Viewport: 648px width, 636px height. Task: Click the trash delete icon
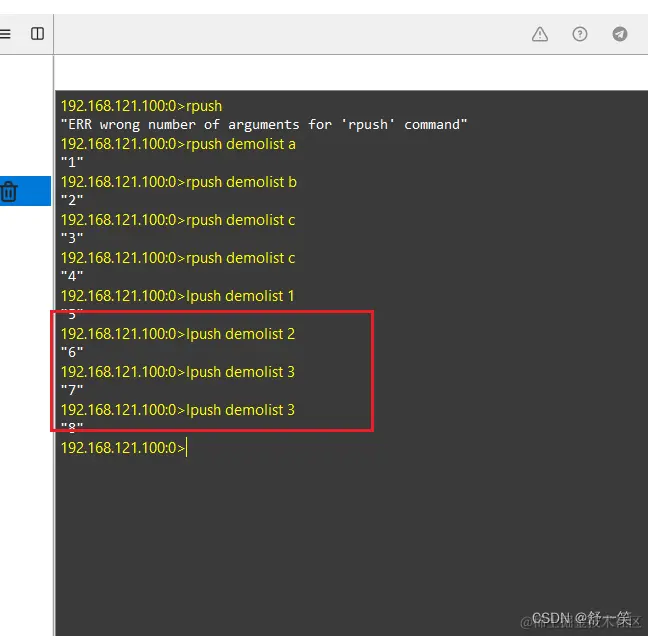tap(9, 192)
